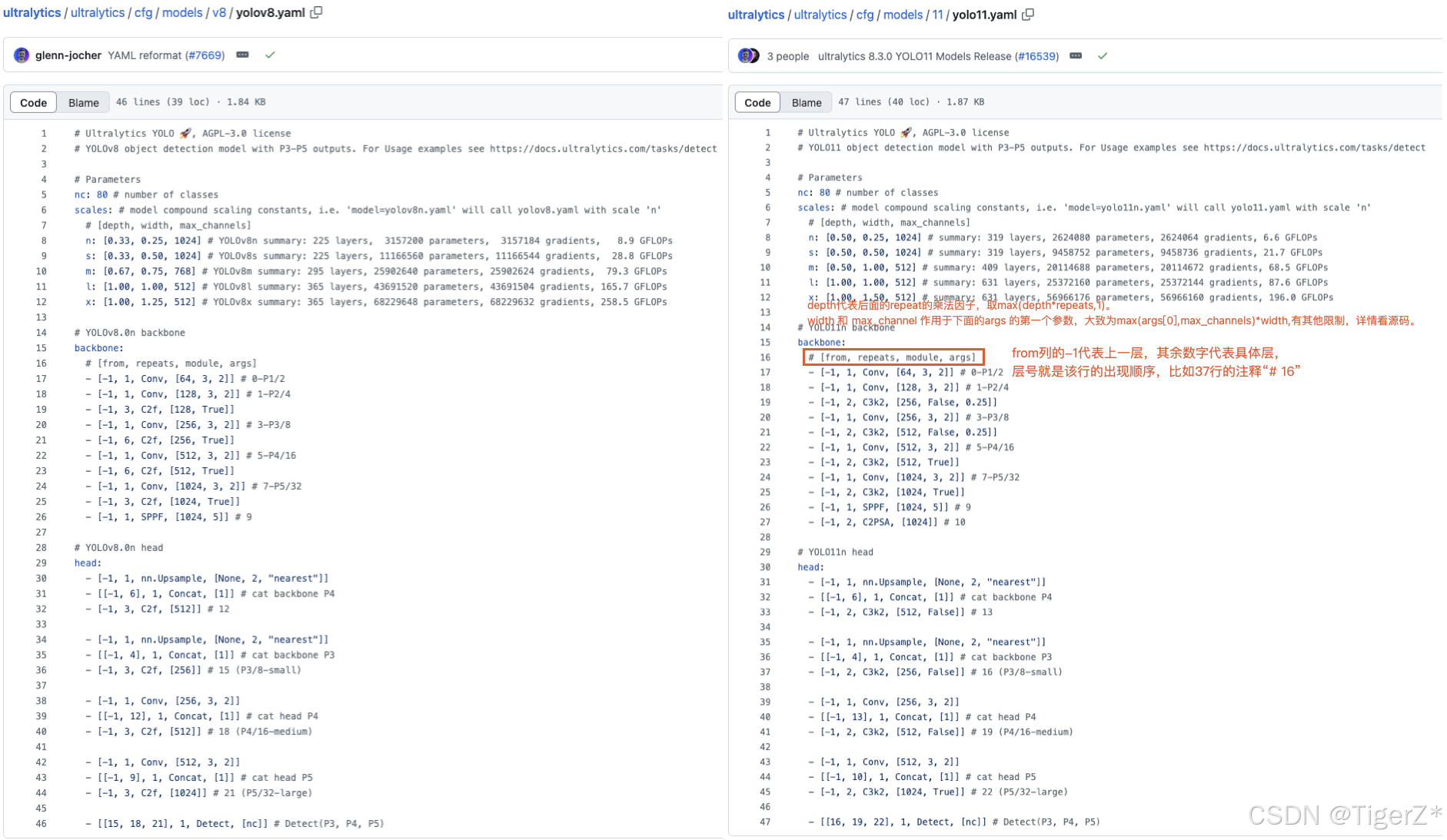1447x840 pixels.
Task: Click 'scales:' key in yolo11 file
Action: point(816,208)
